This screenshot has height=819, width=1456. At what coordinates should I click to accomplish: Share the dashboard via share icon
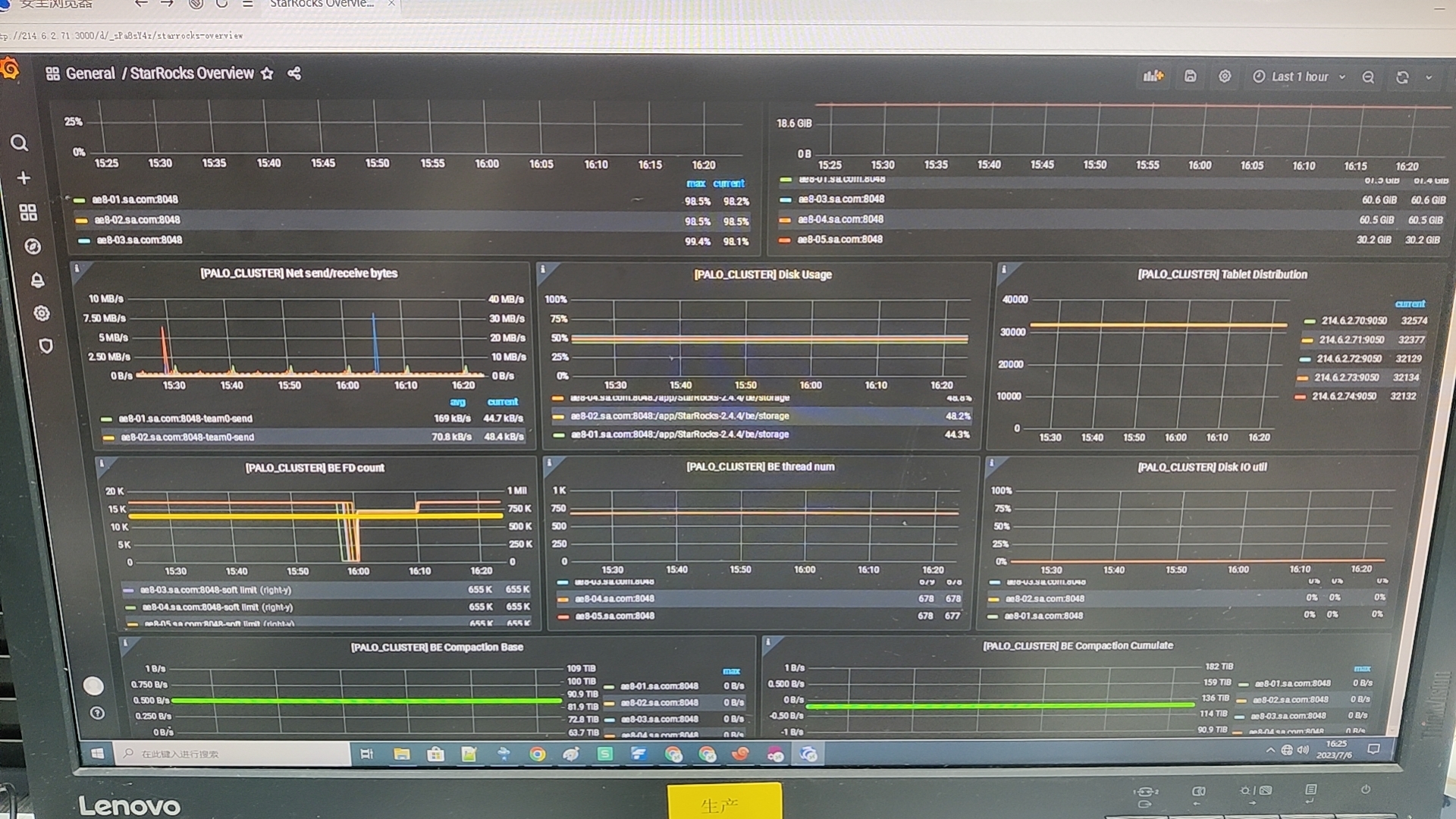(294, 74)
